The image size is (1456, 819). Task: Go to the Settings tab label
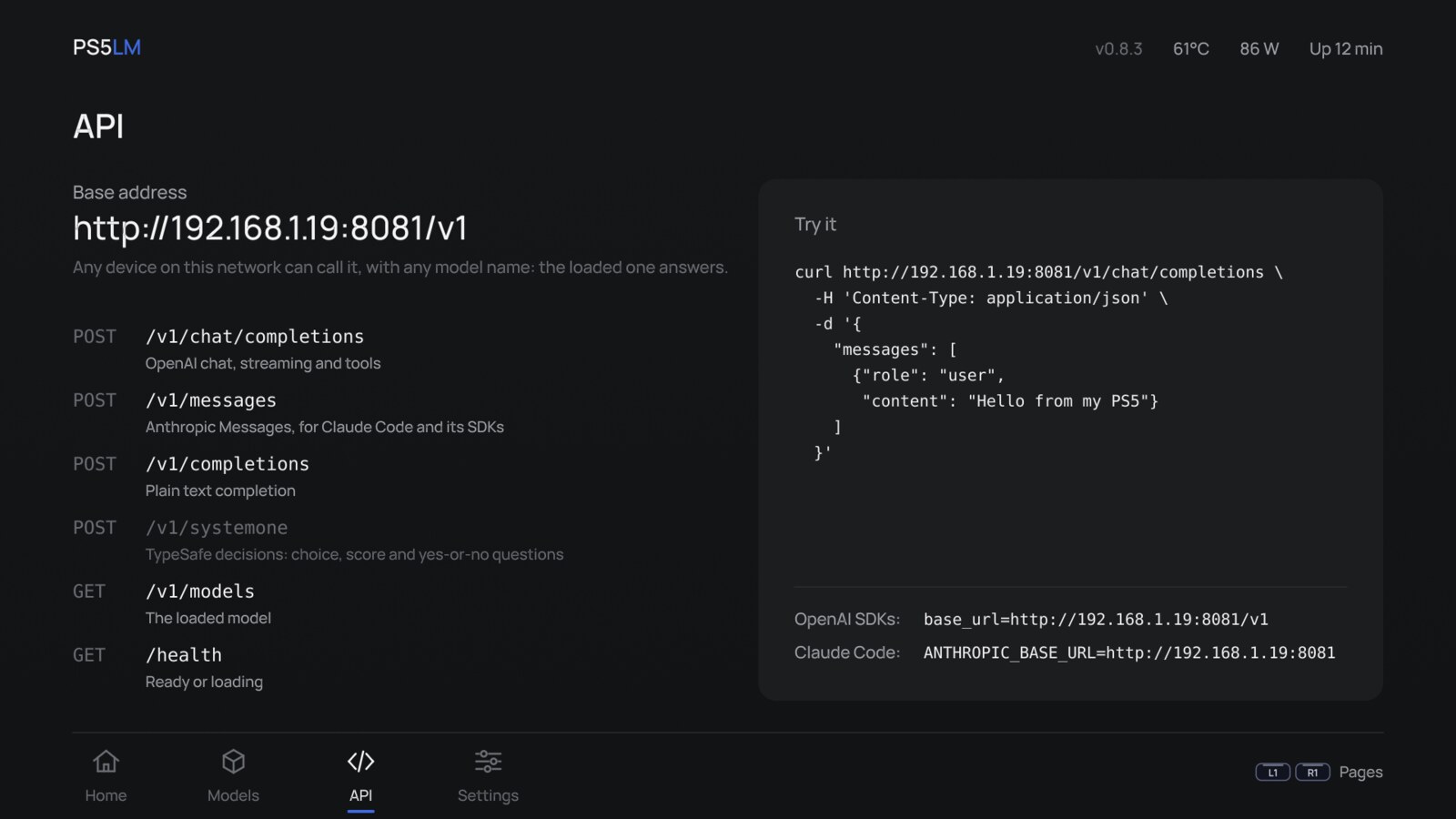[488, 795]
